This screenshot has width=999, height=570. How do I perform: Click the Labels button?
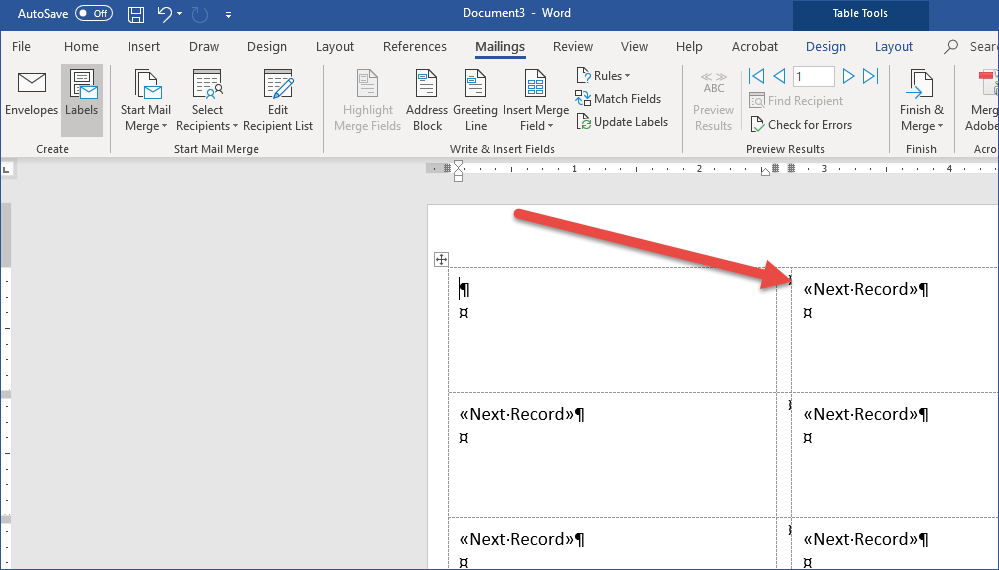click(82, 100)
